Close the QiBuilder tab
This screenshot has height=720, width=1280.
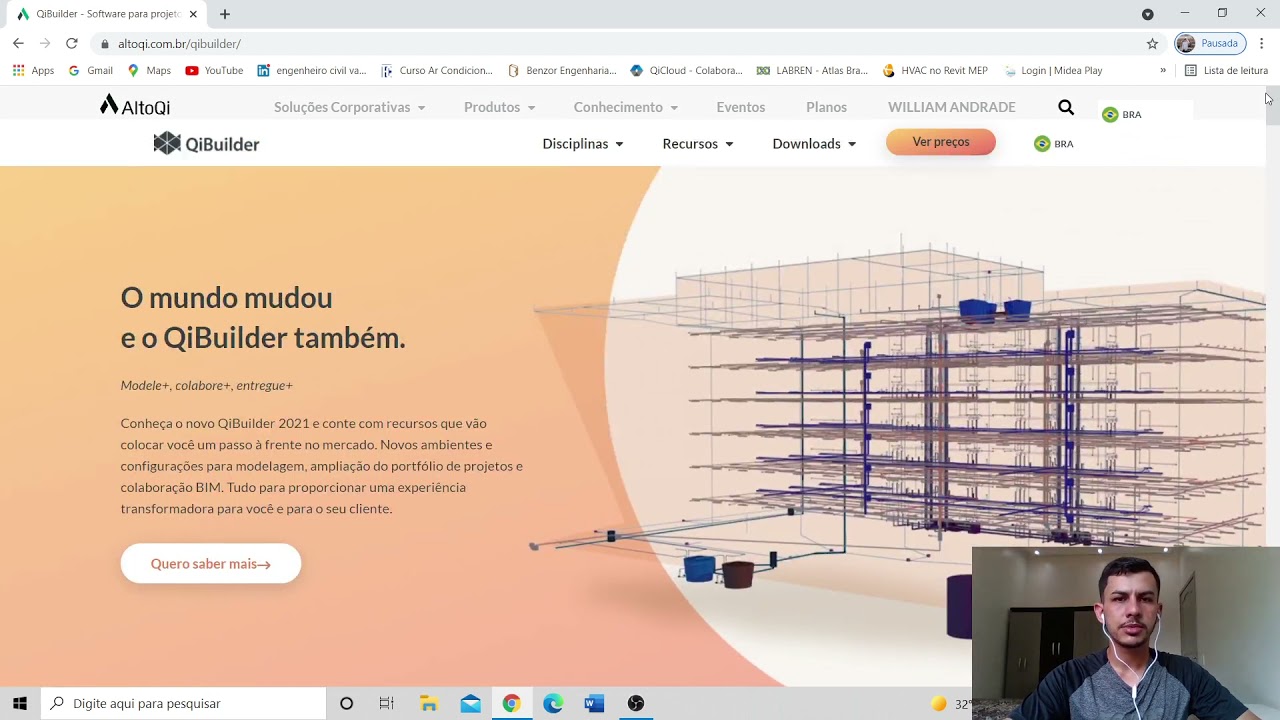coord(193,14)
